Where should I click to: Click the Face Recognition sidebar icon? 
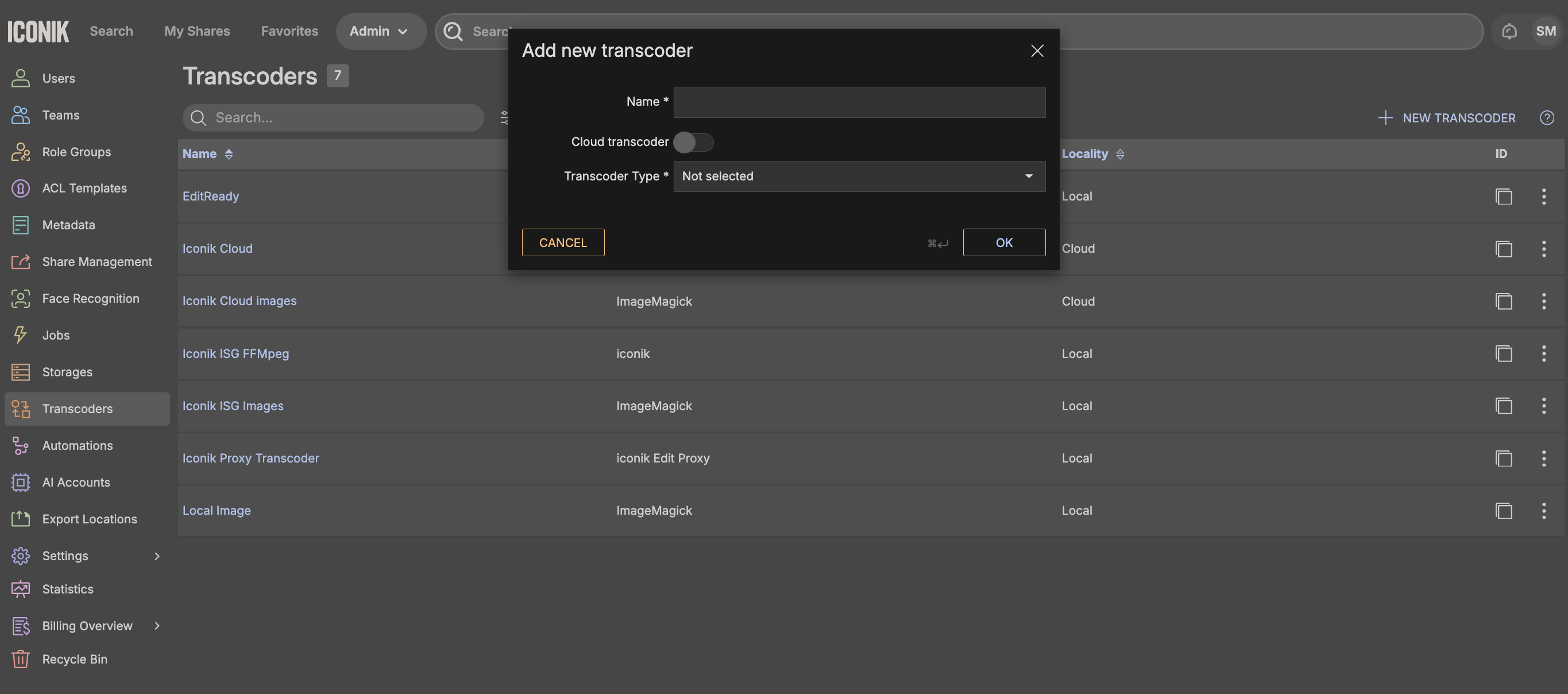(x=20, y=298)
